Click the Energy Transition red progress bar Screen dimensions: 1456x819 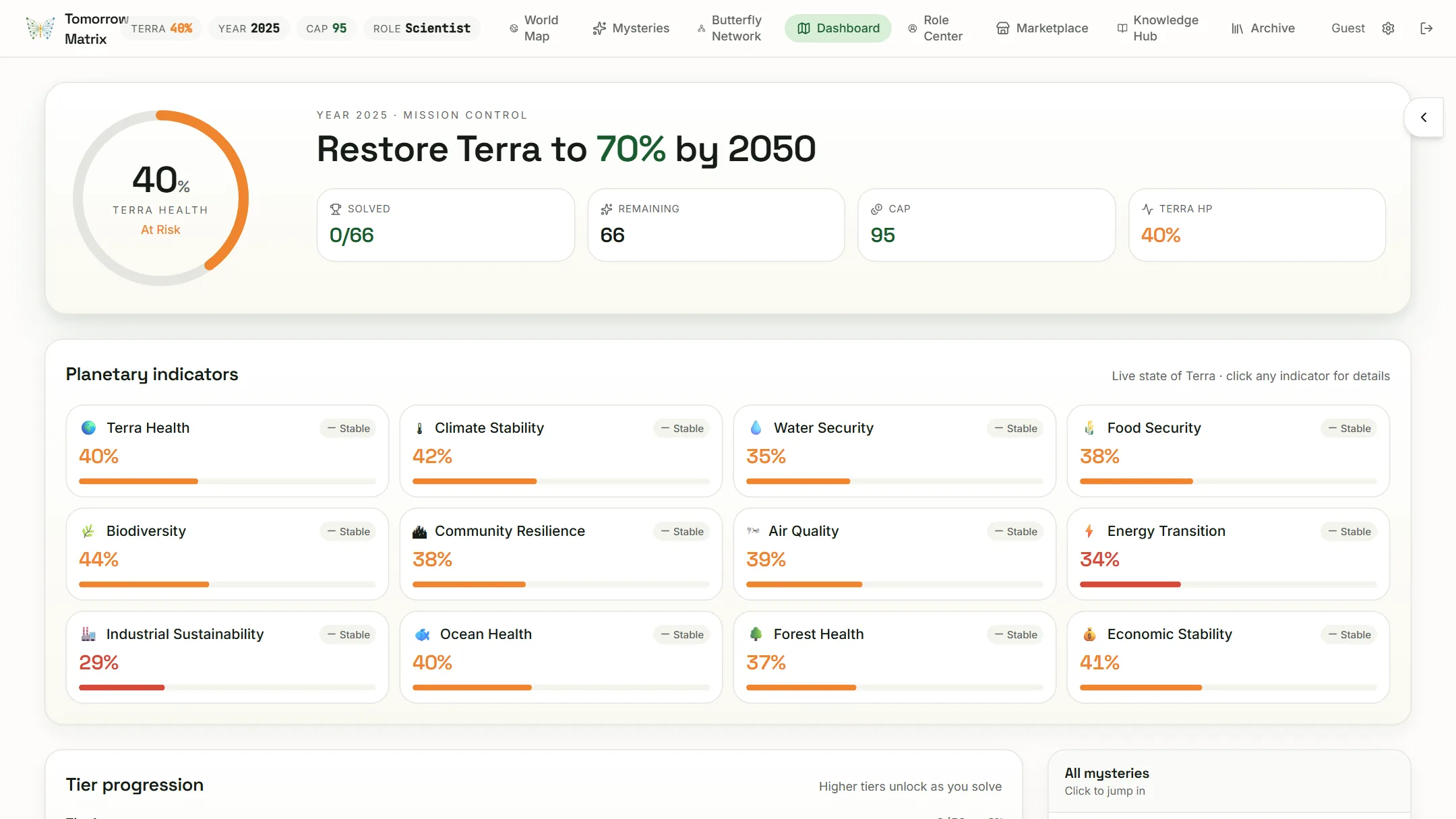(1130, 584)
